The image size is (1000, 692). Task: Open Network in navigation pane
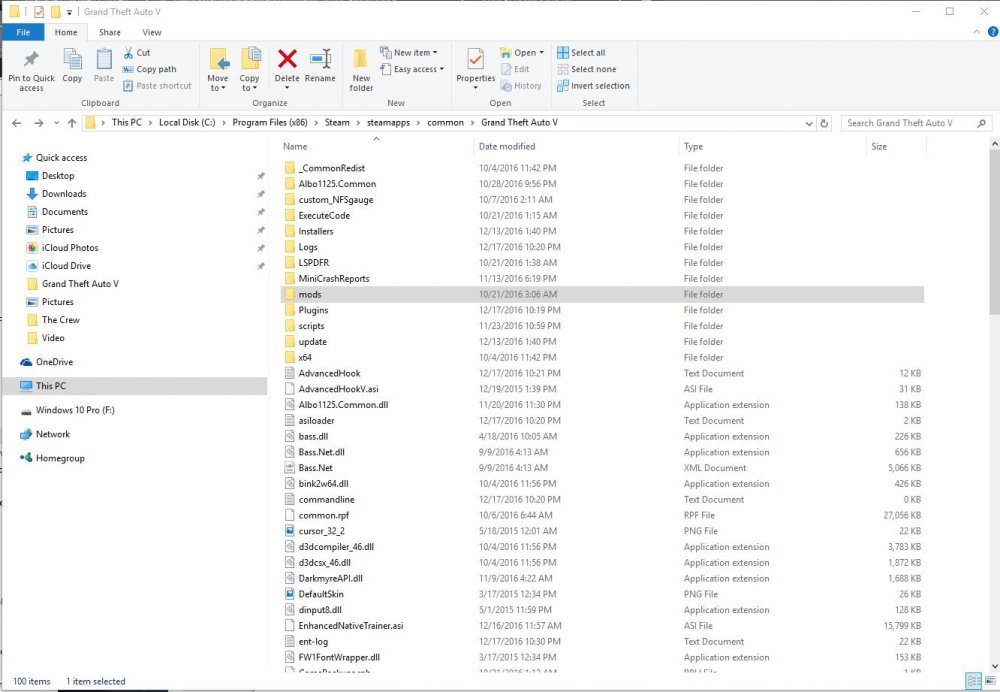pos(52,434)
